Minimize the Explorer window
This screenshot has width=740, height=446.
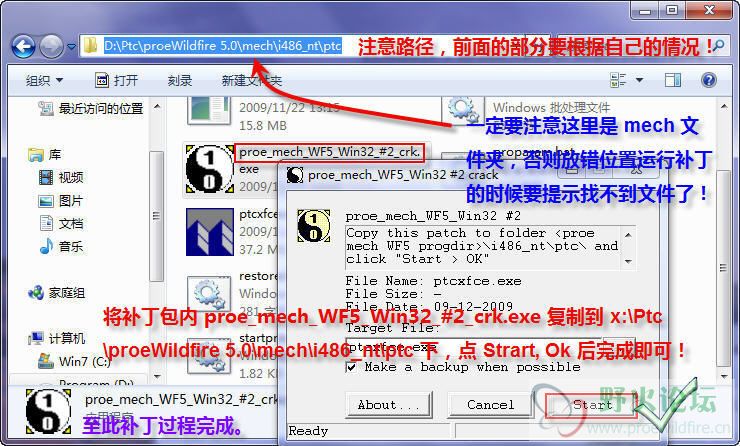tap(645, 9)
